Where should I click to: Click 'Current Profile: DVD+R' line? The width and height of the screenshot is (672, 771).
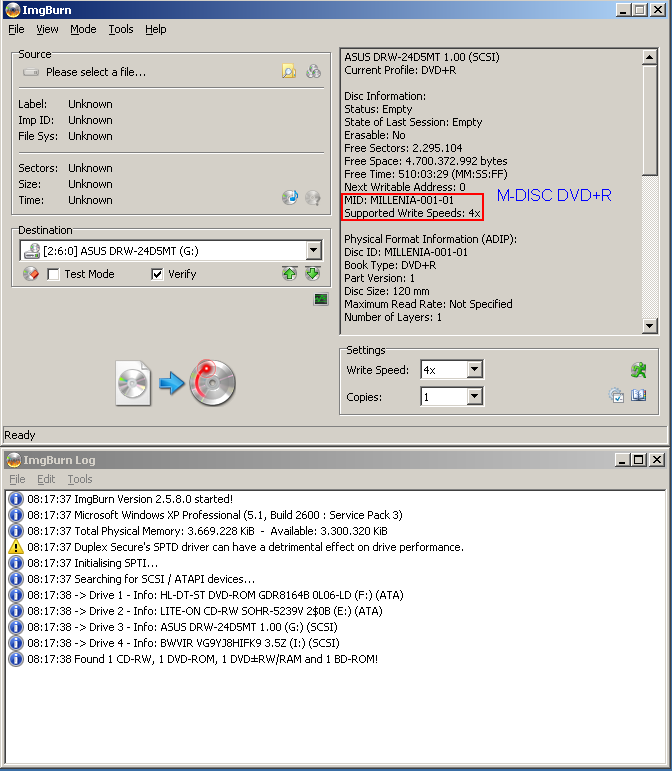click(400, 70)
